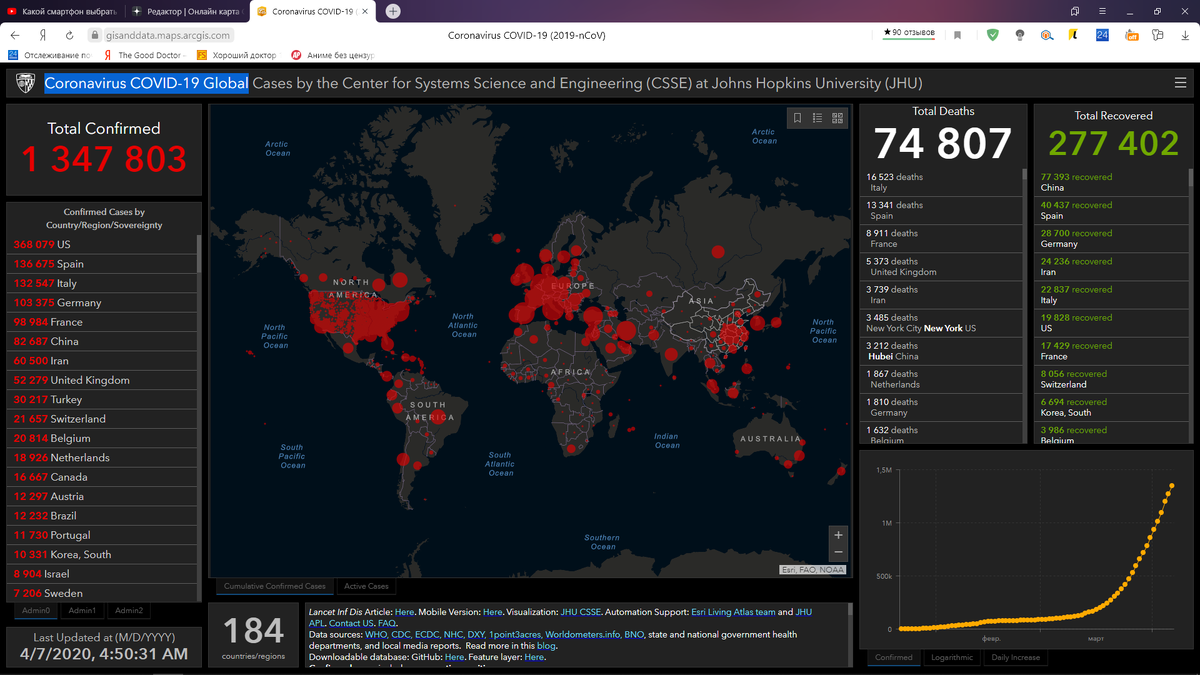Open browser main menu in title bar
The width and height of the screenshot is (1200, 675).
[1101, 11]
